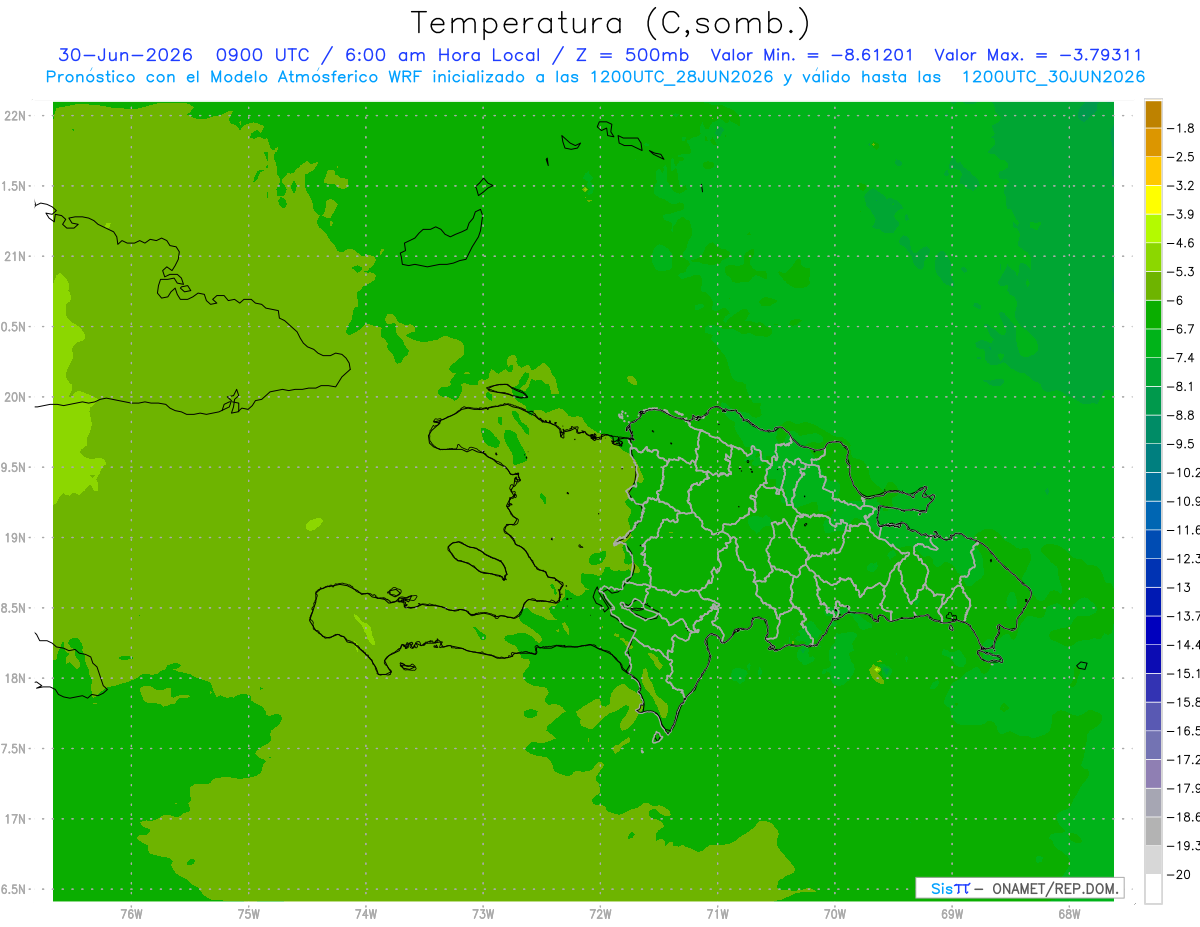Click the "Valor Min. = -8.61201" value
Screen dimensions: 1200x927
tap(811, 55)
